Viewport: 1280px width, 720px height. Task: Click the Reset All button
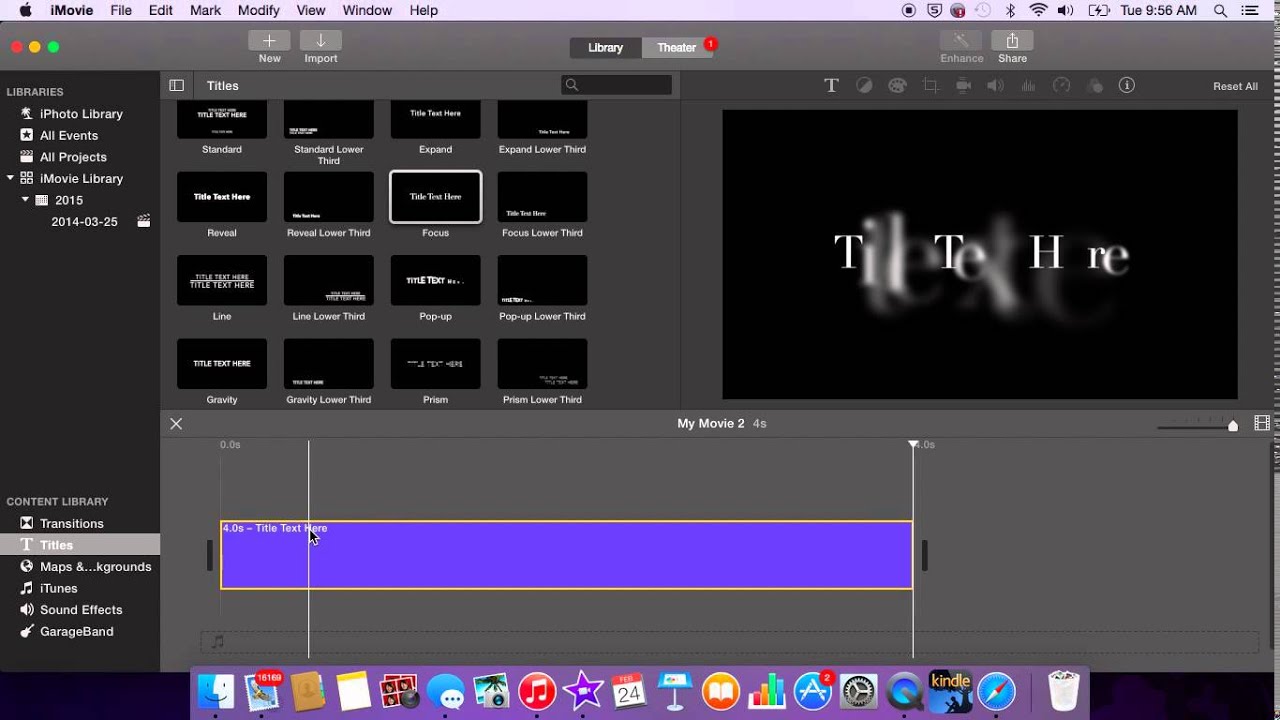(x=1235, y=86)
